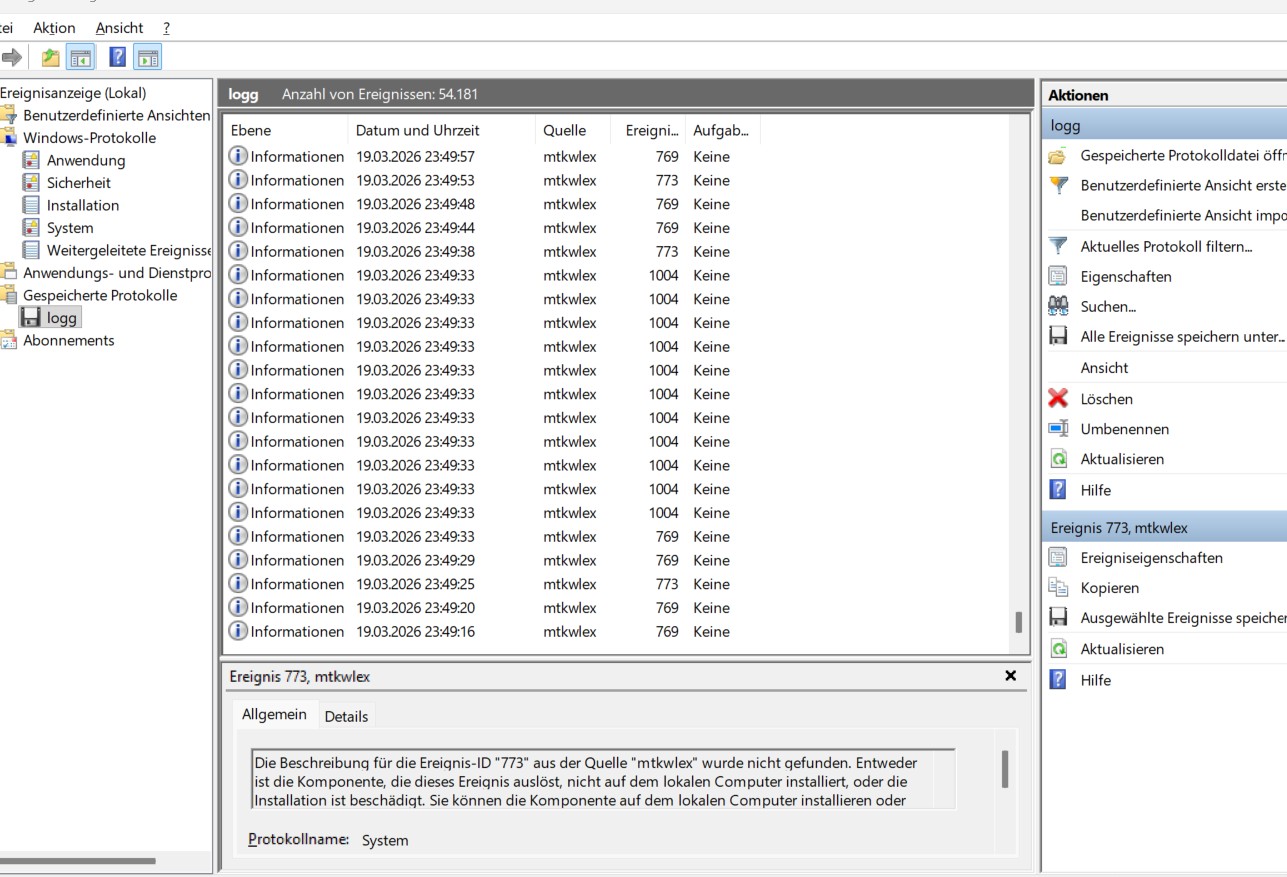Switch to the Details tab
This screenshot has height=877, width=1287.
tap(346, 716)
